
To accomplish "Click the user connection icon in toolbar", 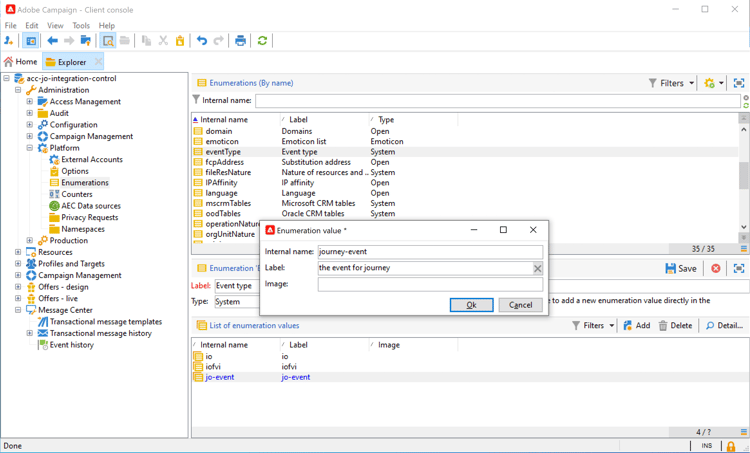I will point(9,41).
